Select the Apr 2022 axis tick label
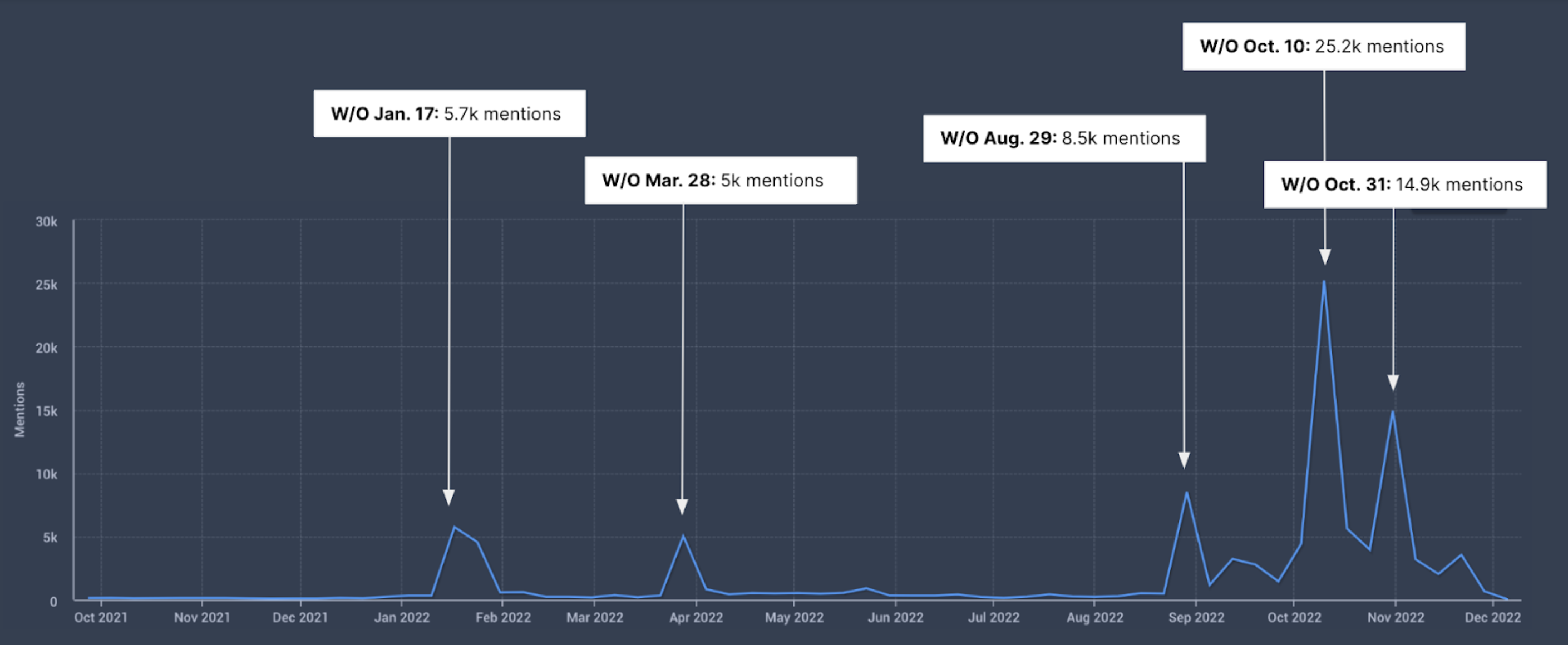Image resolution: width=1568 pixels, height=645 pixels. pos(696,617)
